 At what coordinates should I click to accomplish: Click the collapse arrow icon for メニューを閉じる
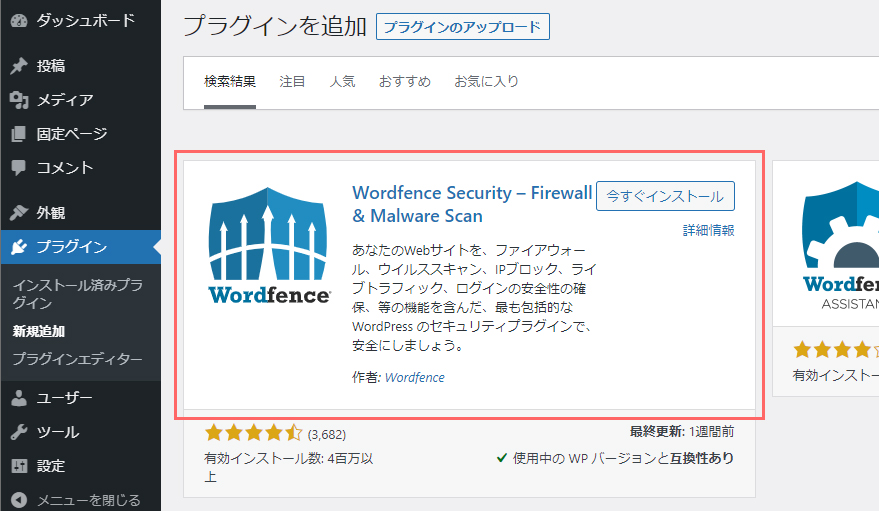19,500
